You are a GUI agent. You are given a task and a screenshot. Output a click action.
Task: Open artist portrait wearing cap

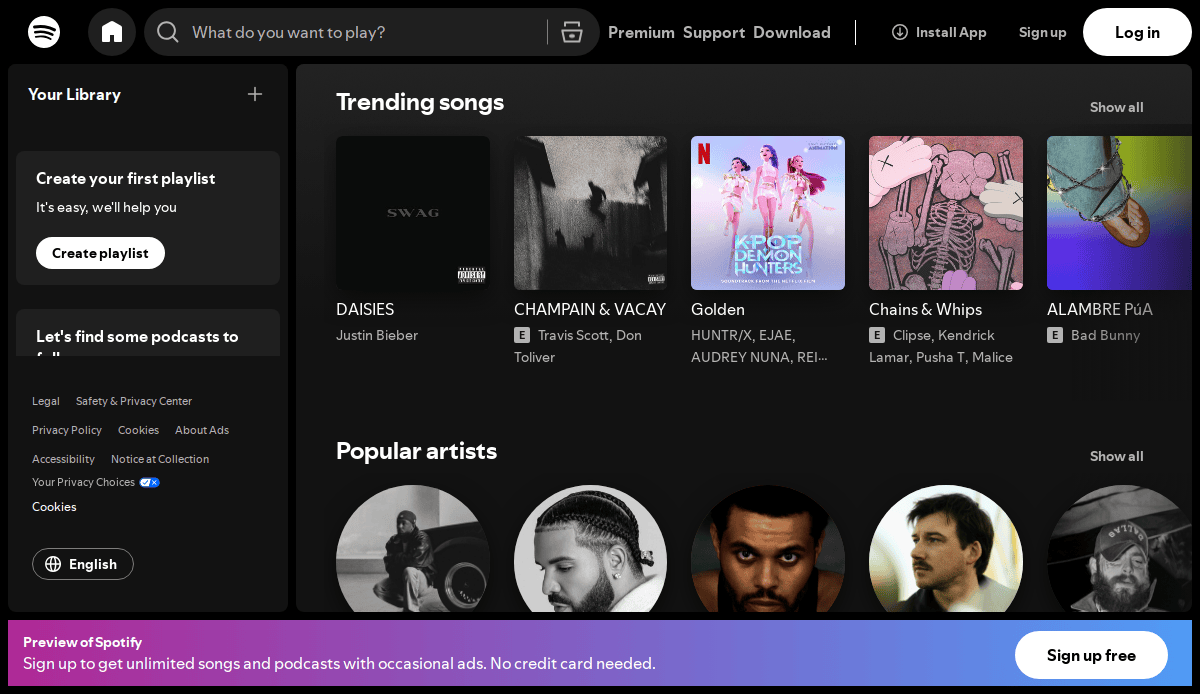tap(1119, 548)
